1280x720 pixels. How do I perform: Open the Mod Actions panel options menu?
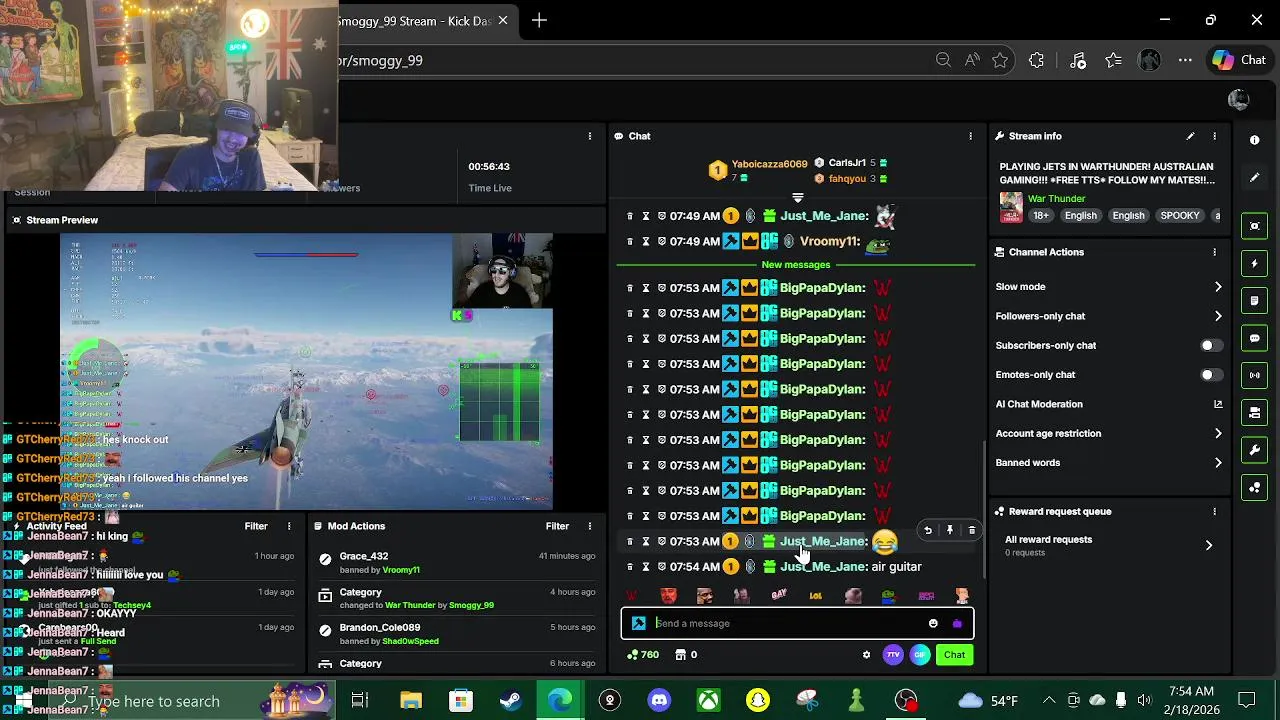[590, 526]
